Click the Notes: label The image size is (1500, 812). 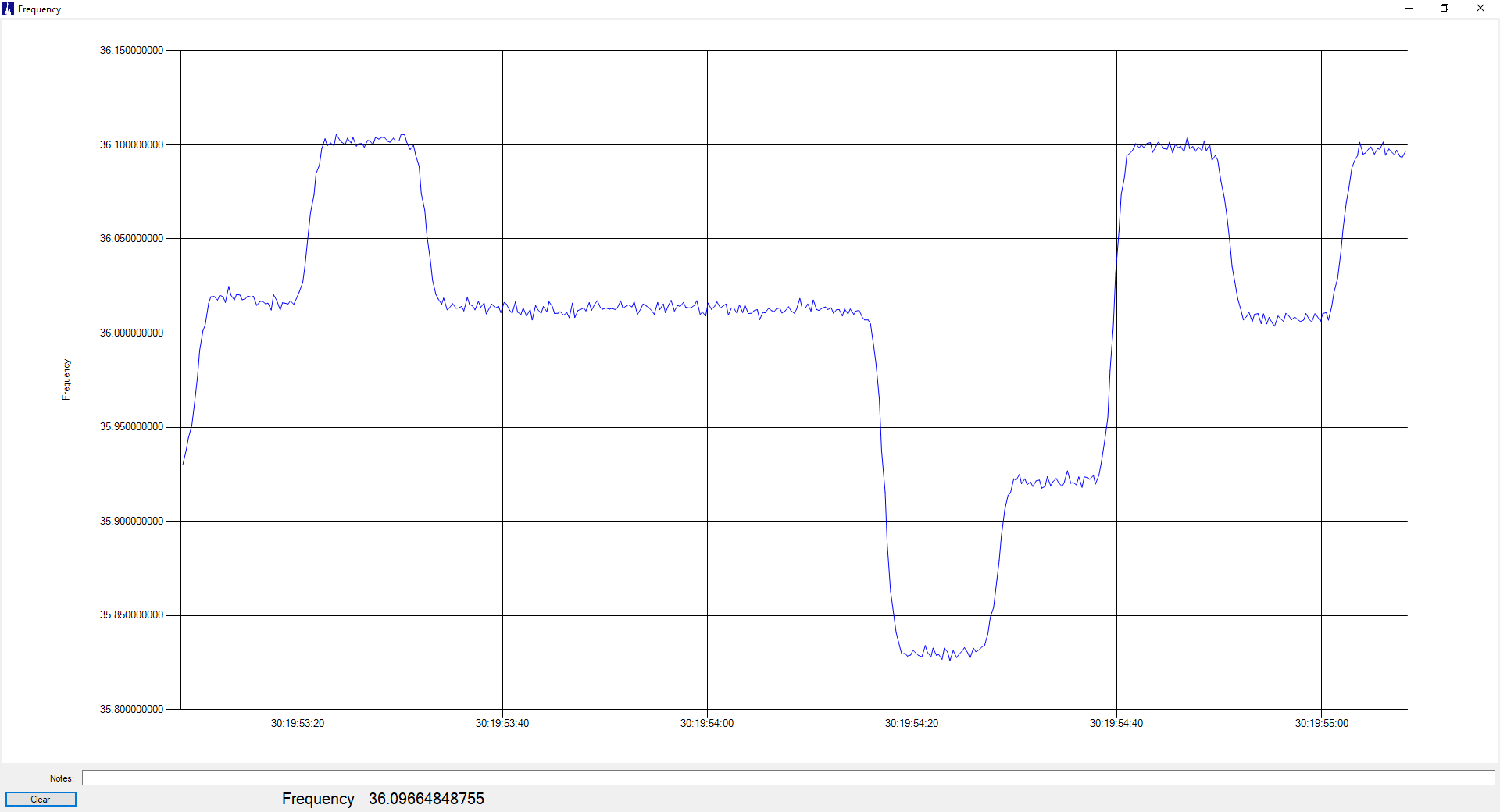click(62, 778)
